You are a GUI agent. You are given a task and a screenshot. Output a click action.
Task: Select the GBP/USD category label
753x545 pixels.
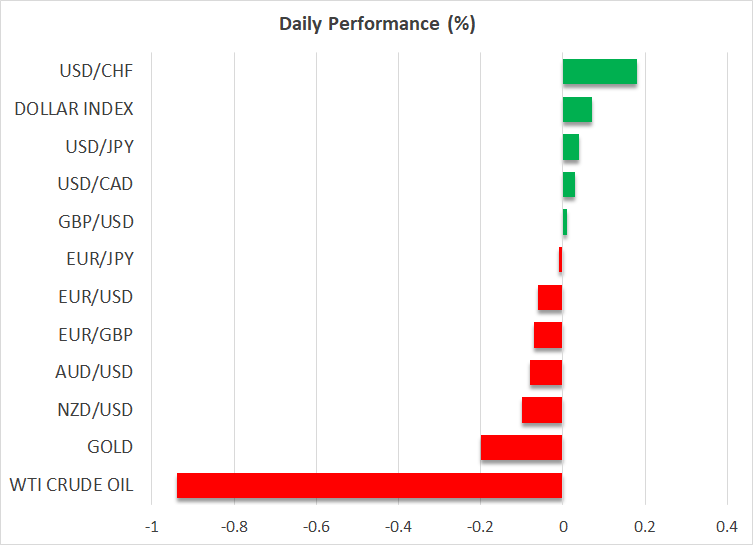[x=96, y=221]
